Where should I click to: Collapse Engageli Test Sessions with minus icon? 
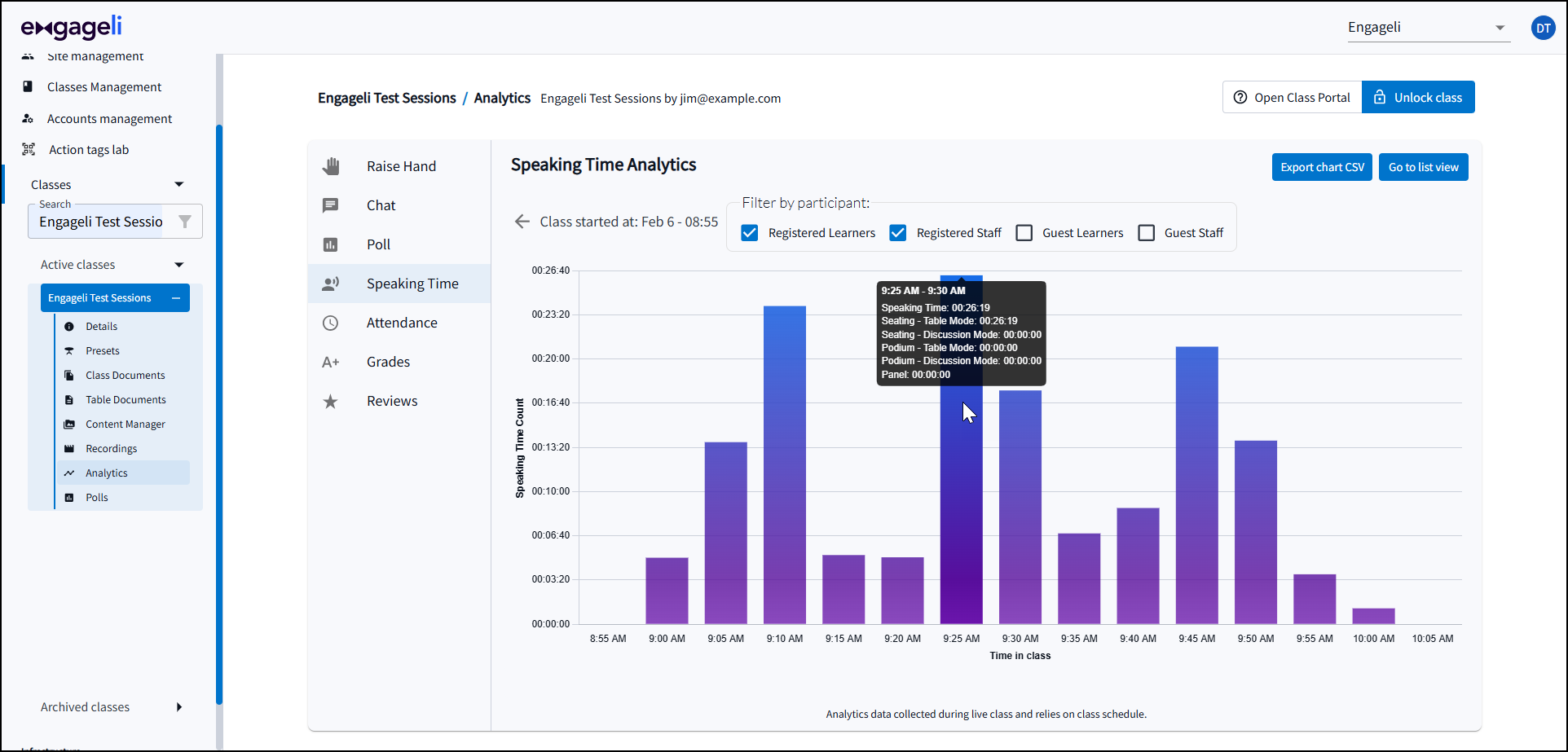point(176,298)
